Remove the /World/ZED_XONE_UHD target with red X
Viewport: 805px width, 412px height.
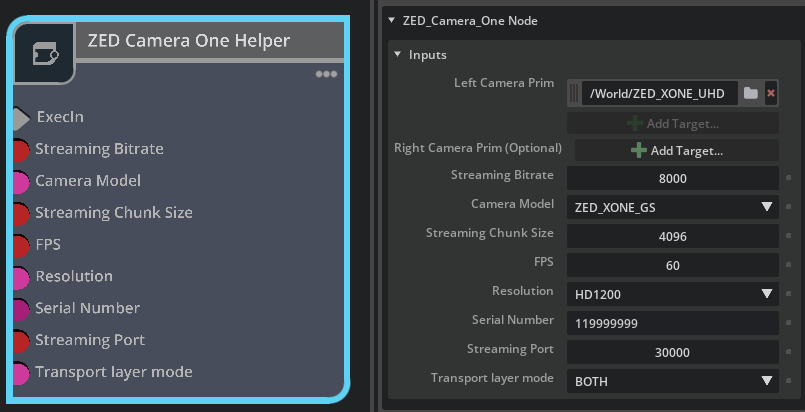[x=771, y=93]
